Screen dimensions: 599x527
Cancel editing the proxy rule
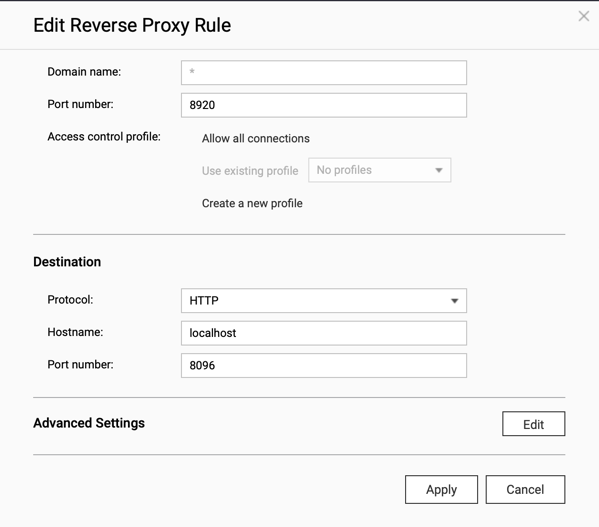[x=525, y=489]
